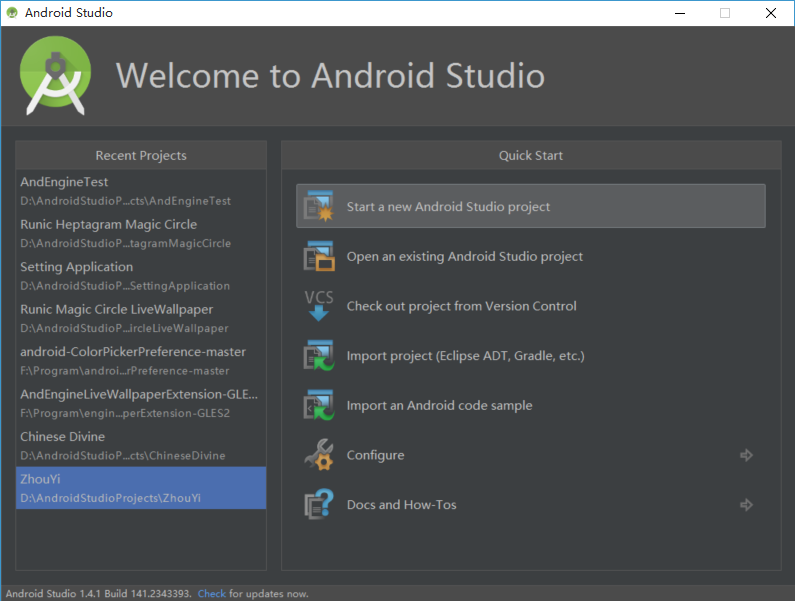Maximize the Android Studio window
This screenshot has height=601, width=795.
coord(725,13)
